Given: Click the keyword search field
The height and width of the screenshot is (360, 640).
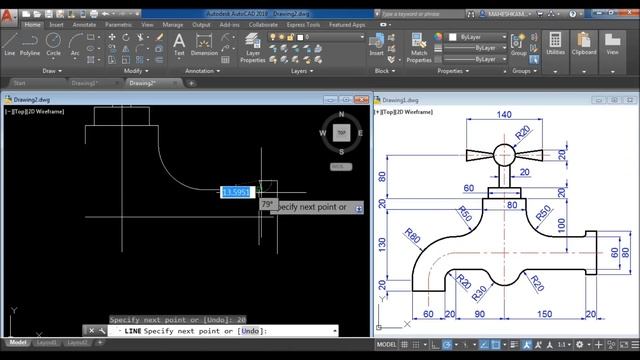Looking at the screenshot, I should click(x=422, y=14).
